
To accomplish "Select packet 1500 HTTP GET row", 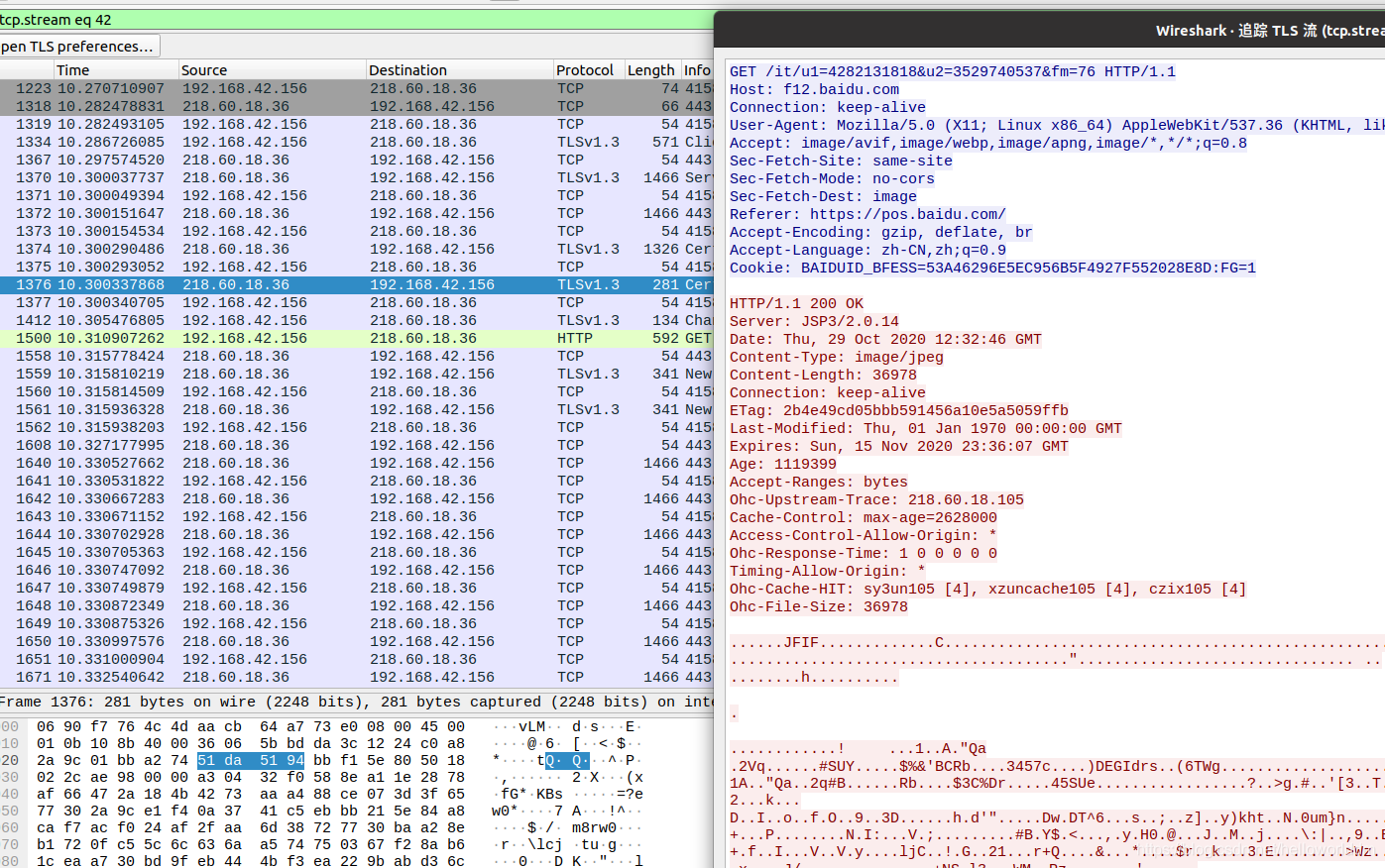I will pos(357,338).
